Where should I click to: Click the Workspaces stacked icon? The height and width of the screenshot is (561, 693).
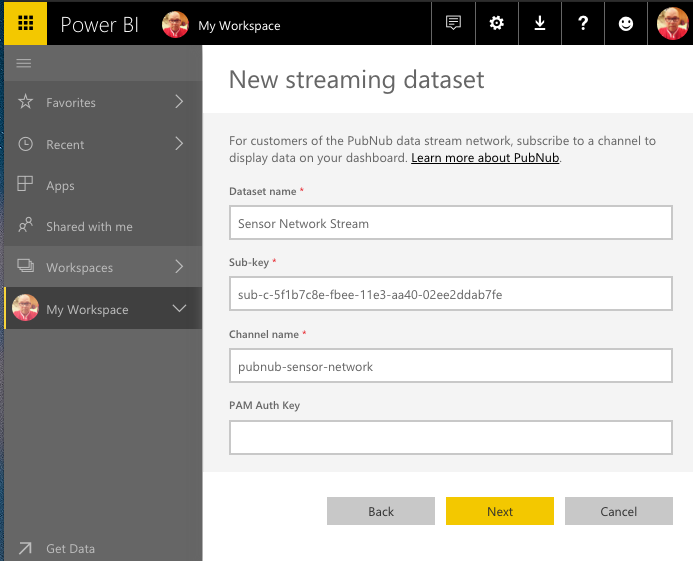25,266
